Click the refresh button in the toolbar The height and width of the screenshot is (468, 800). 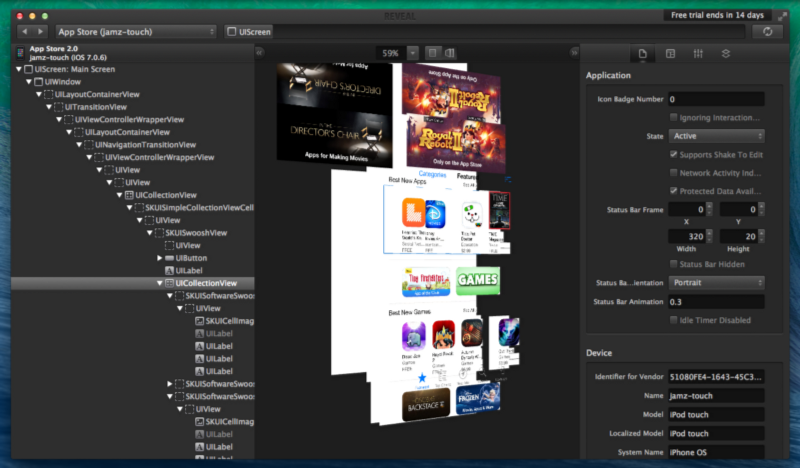tap(767, 32)
